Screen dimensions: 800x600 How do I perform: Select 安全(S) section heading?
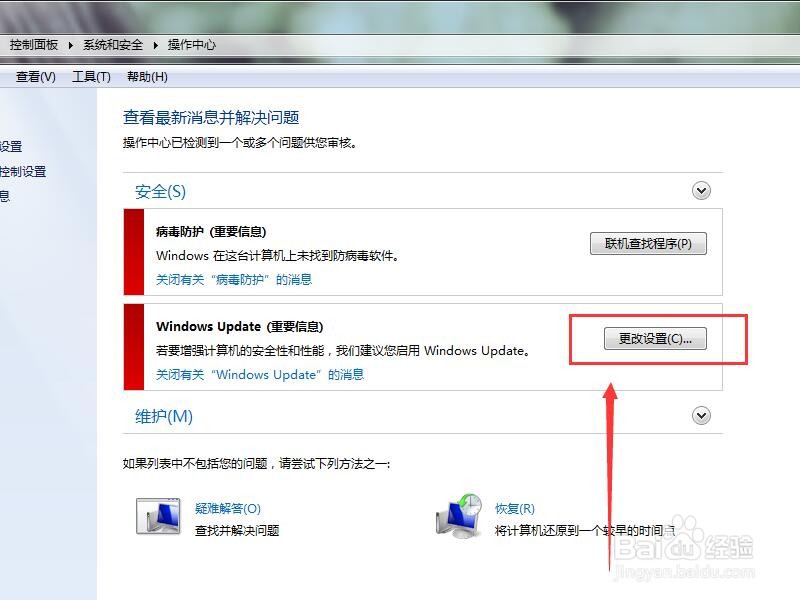pos(160,192)
